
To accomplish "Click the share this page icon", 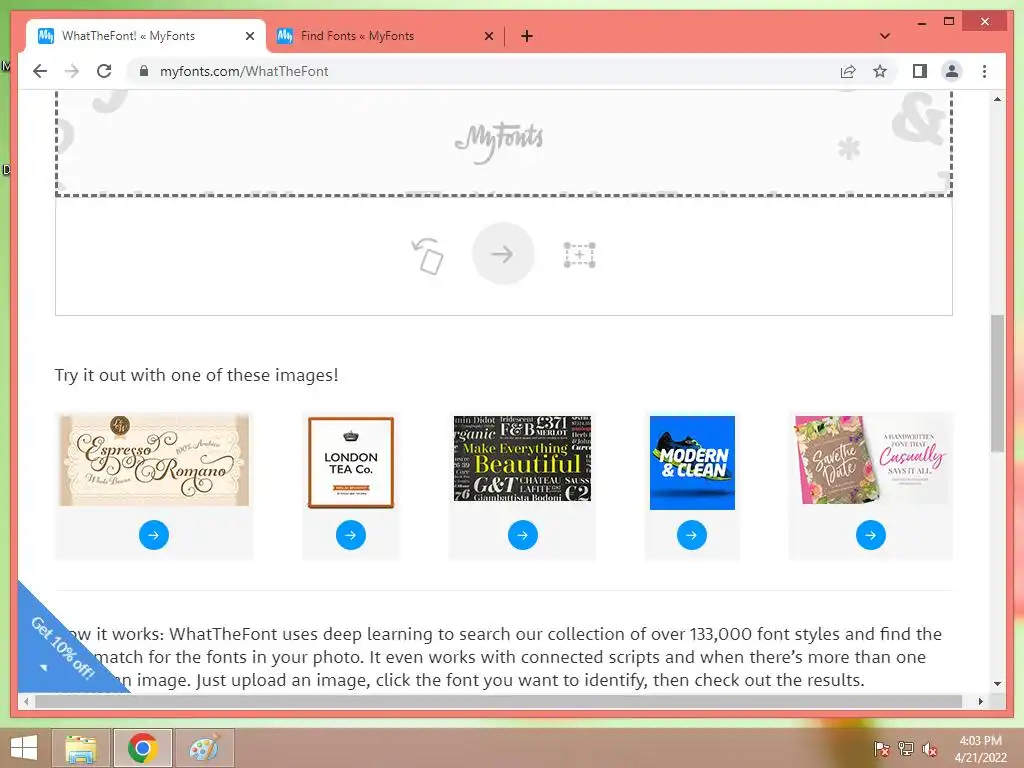I will [848, 72].
